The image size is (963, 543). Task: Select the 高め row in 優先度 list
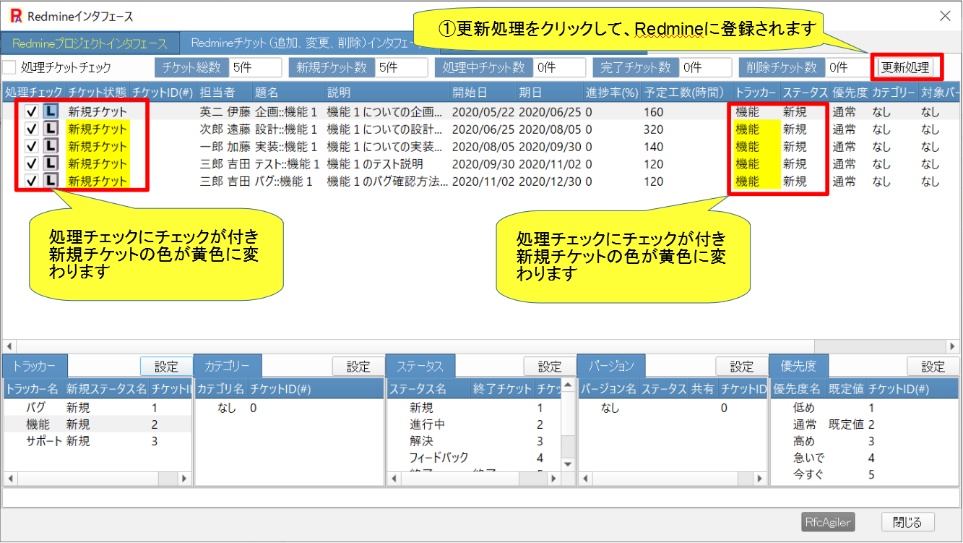[864, 440]
